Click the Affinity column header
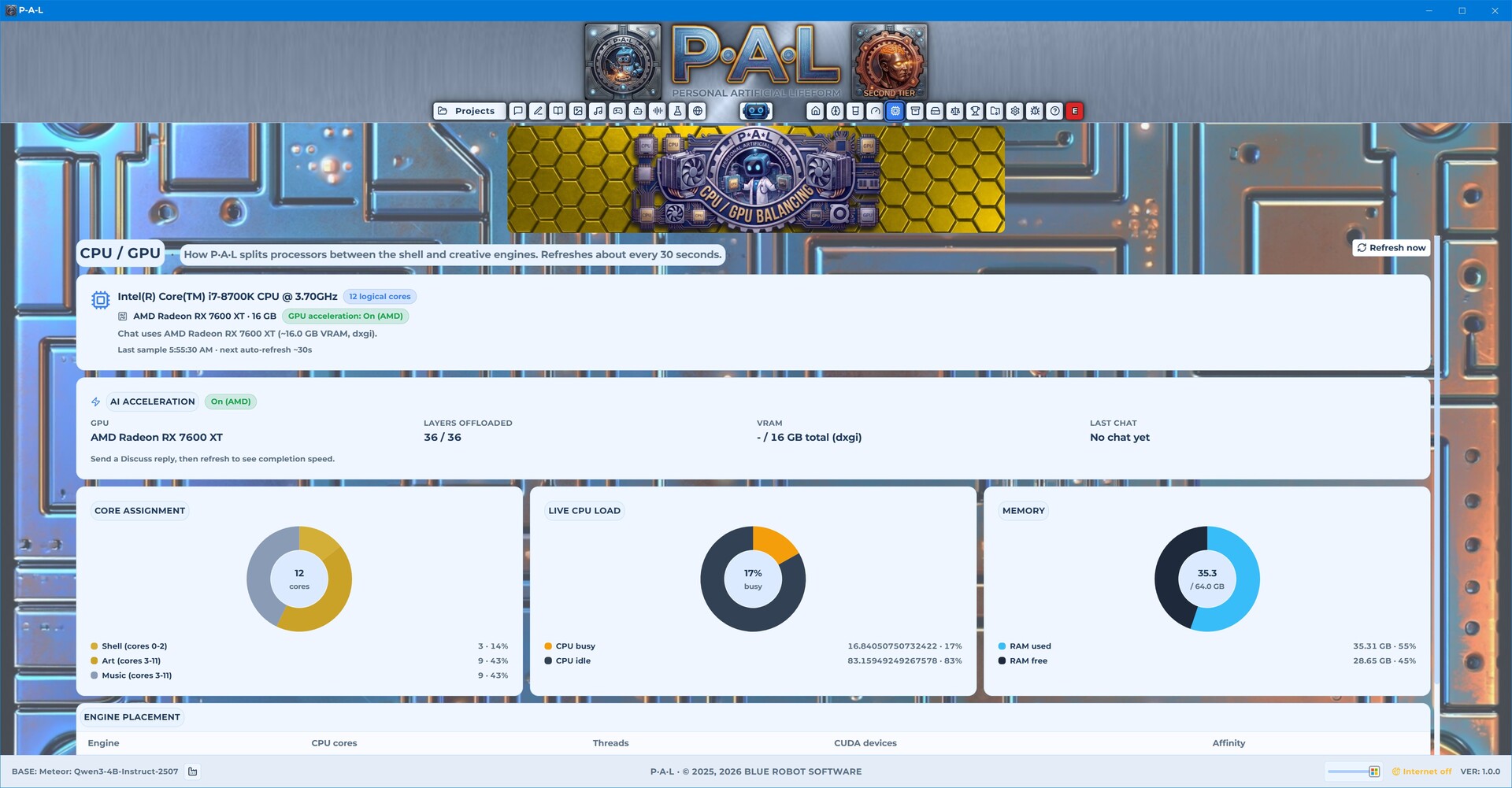Image resolution: width=1512 pixels, height=788 pixels. [x=1229, y=743]
